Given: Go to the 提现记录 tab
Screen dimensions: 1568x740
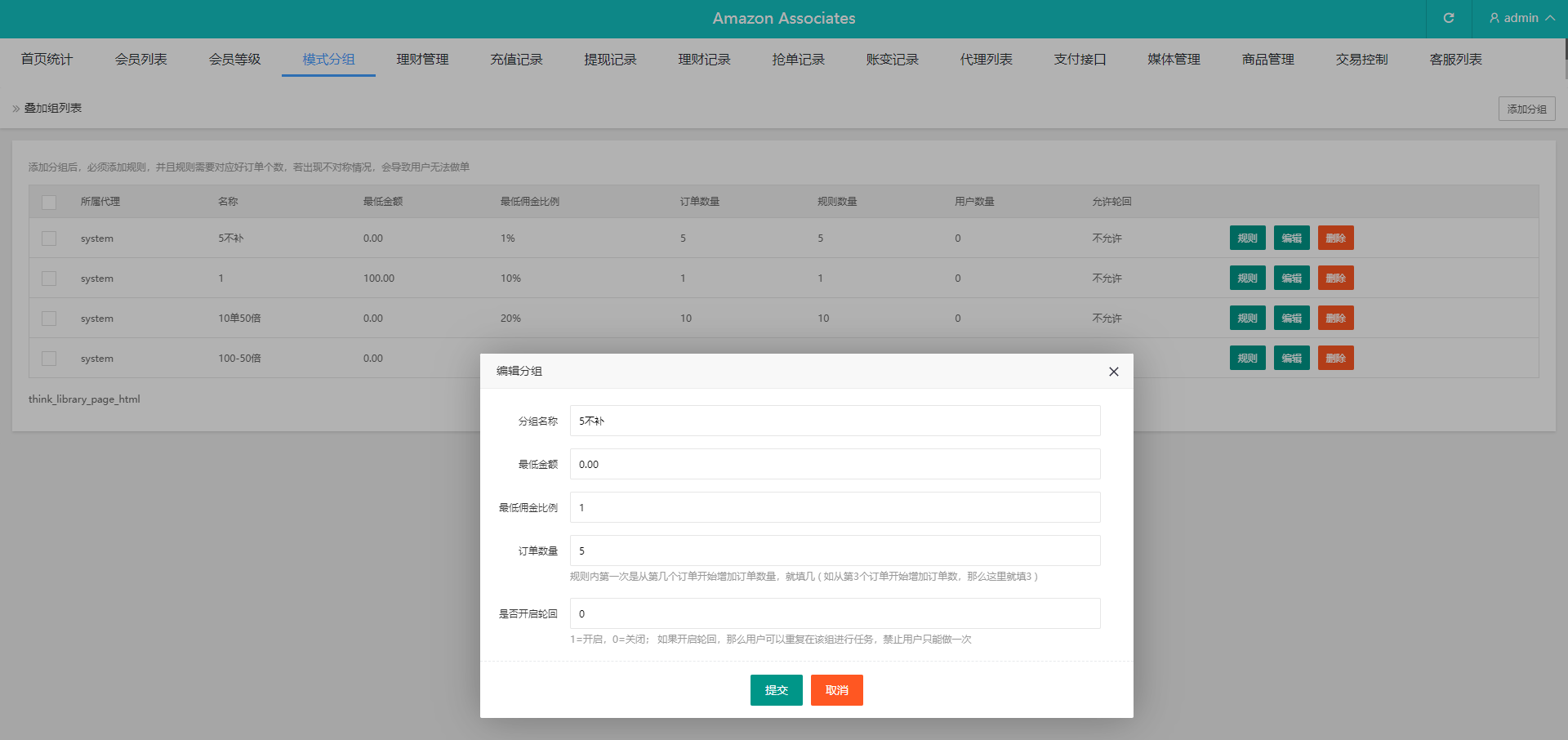Looking at the screenshot, I should tap(610, 60).
